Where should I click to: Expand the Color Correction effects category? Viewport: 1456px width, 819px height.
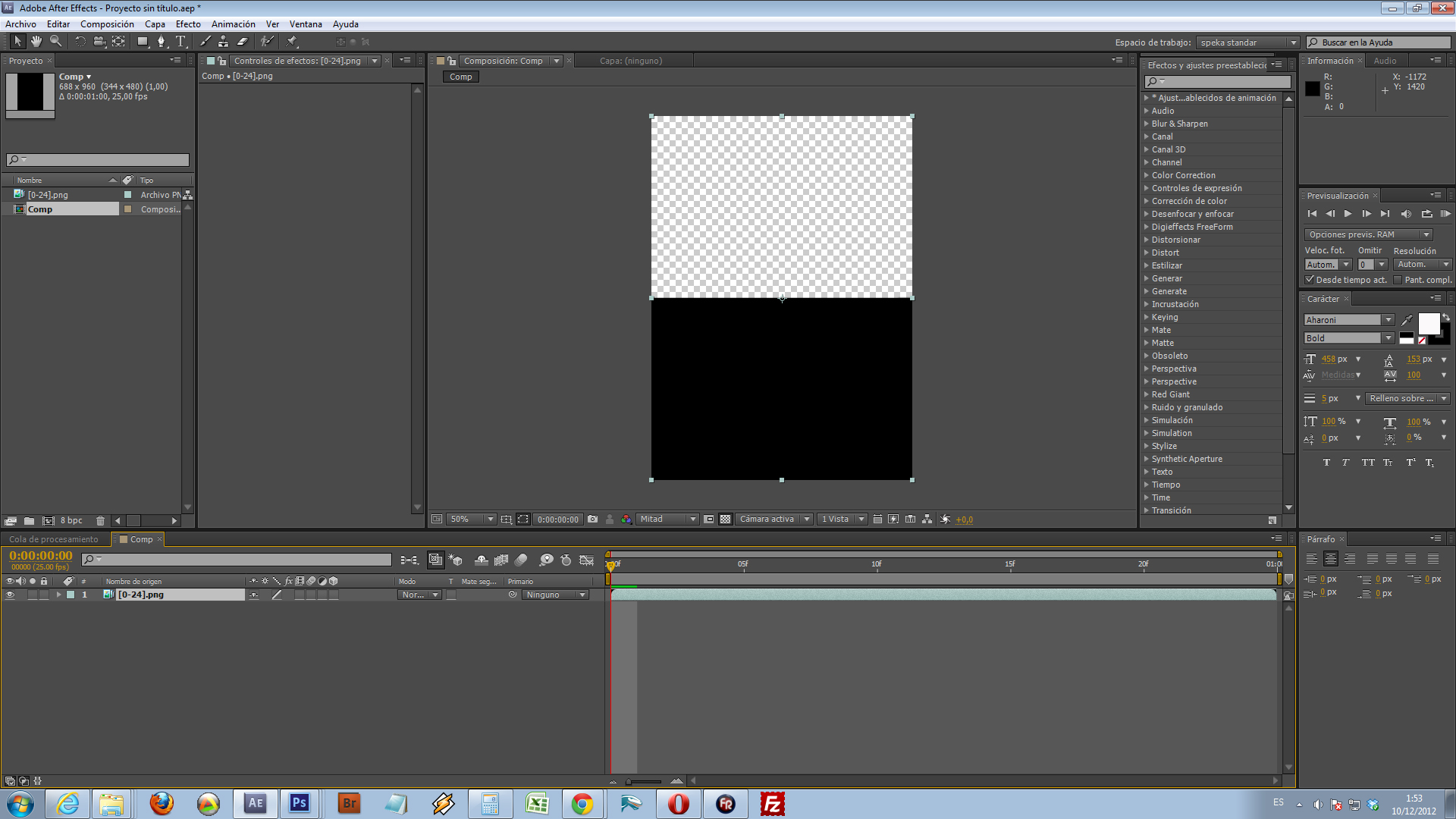[x=1147, y=175]
